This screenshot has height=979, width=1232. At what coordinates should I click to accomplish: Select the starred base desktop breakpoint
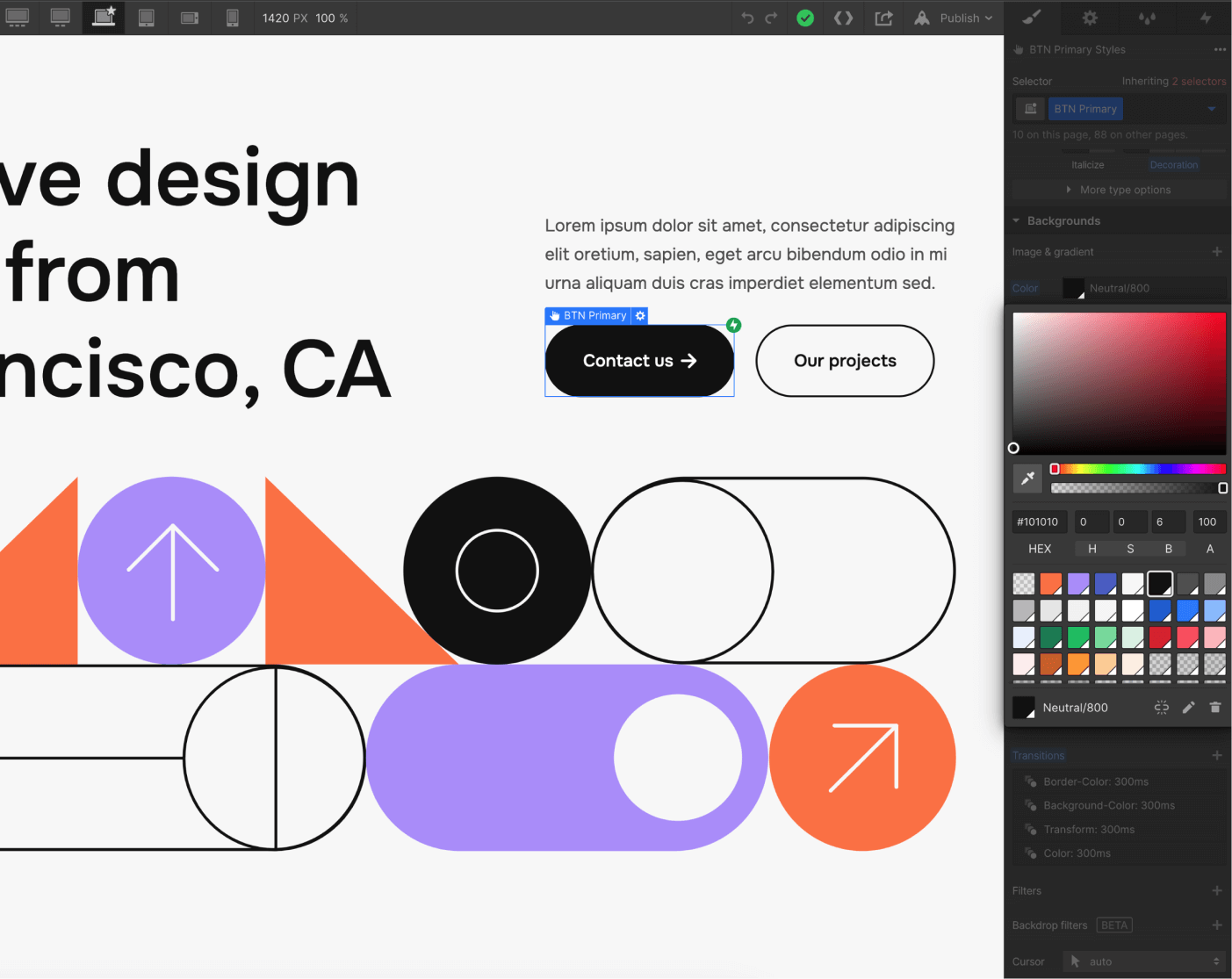104,17
